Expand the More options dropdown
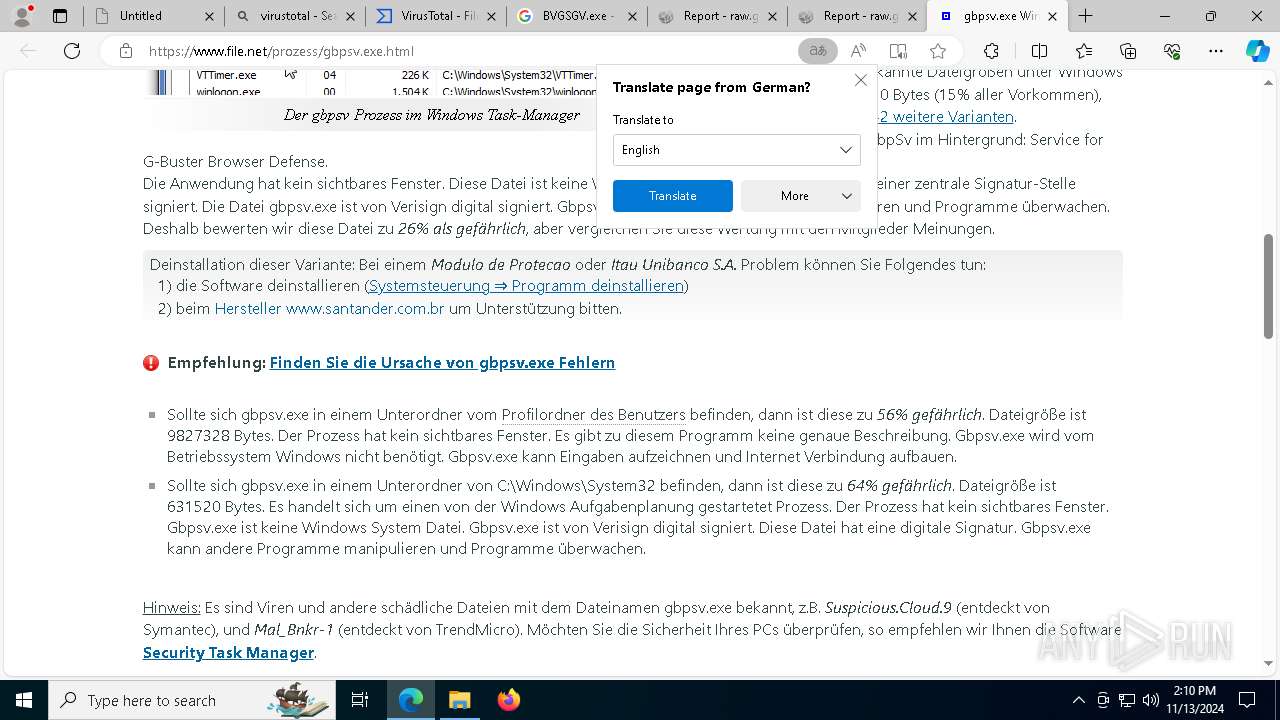Image resolution: width=1280 pixels, height=720 pixels. [x=801, y=196]
